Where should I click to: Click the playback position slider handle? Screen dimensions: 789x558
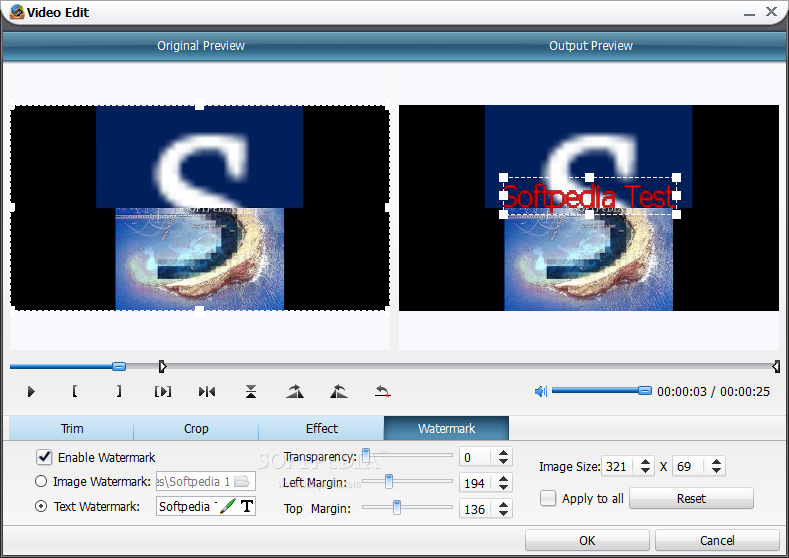tap(119, 366)
